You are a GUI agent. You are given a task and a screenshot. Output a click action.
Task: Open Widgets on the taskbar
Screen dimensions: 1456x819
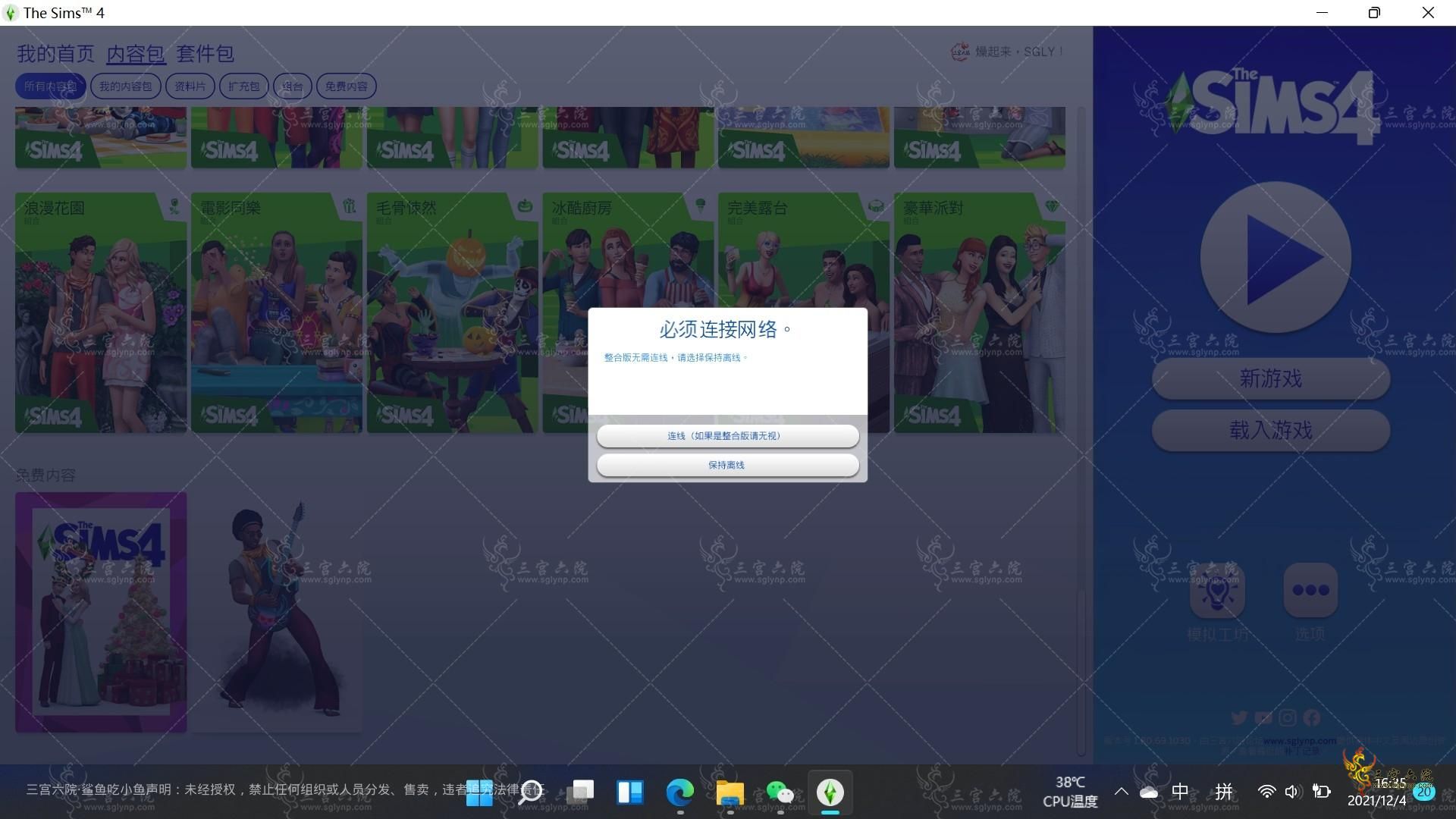coord(630,792)
